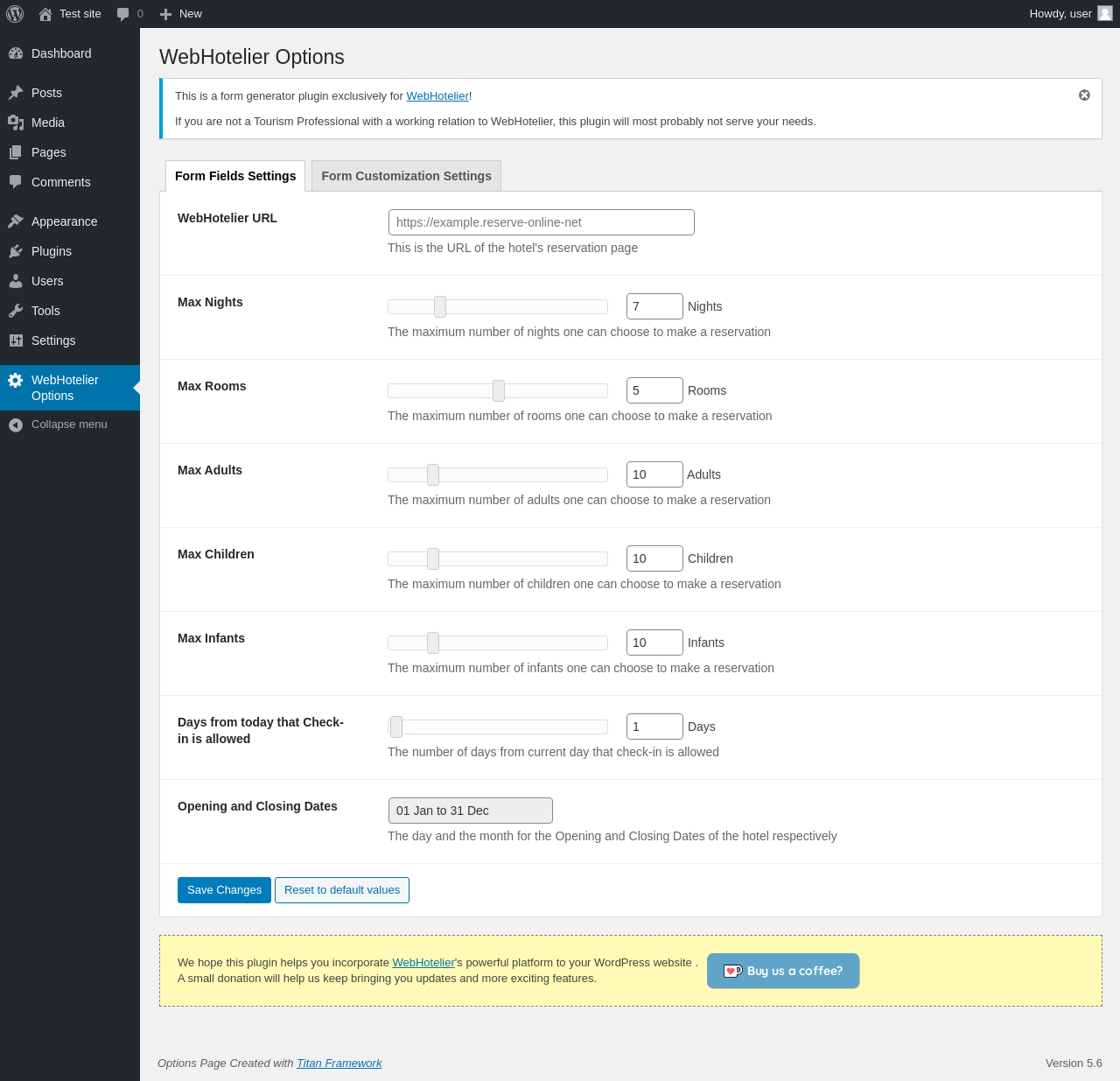Open the Titan Framework footer link

point(339,1063)
